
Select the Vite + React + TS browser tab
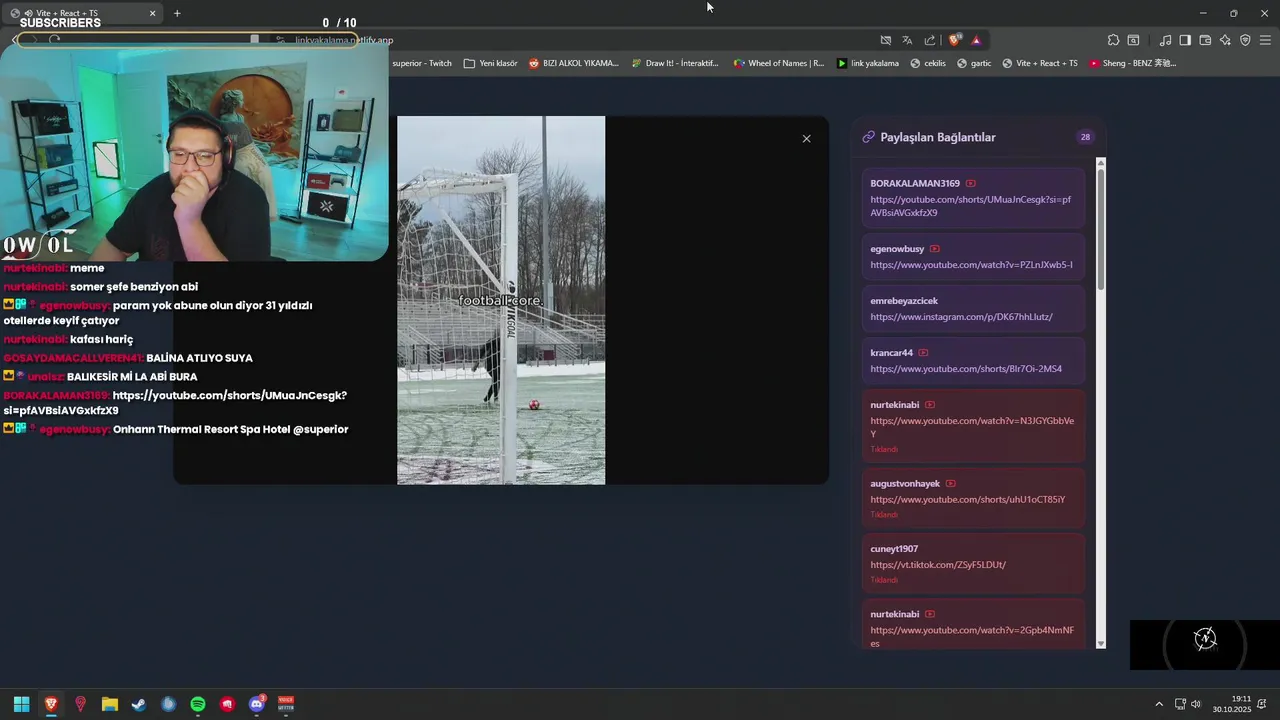[x=82, y=13]
